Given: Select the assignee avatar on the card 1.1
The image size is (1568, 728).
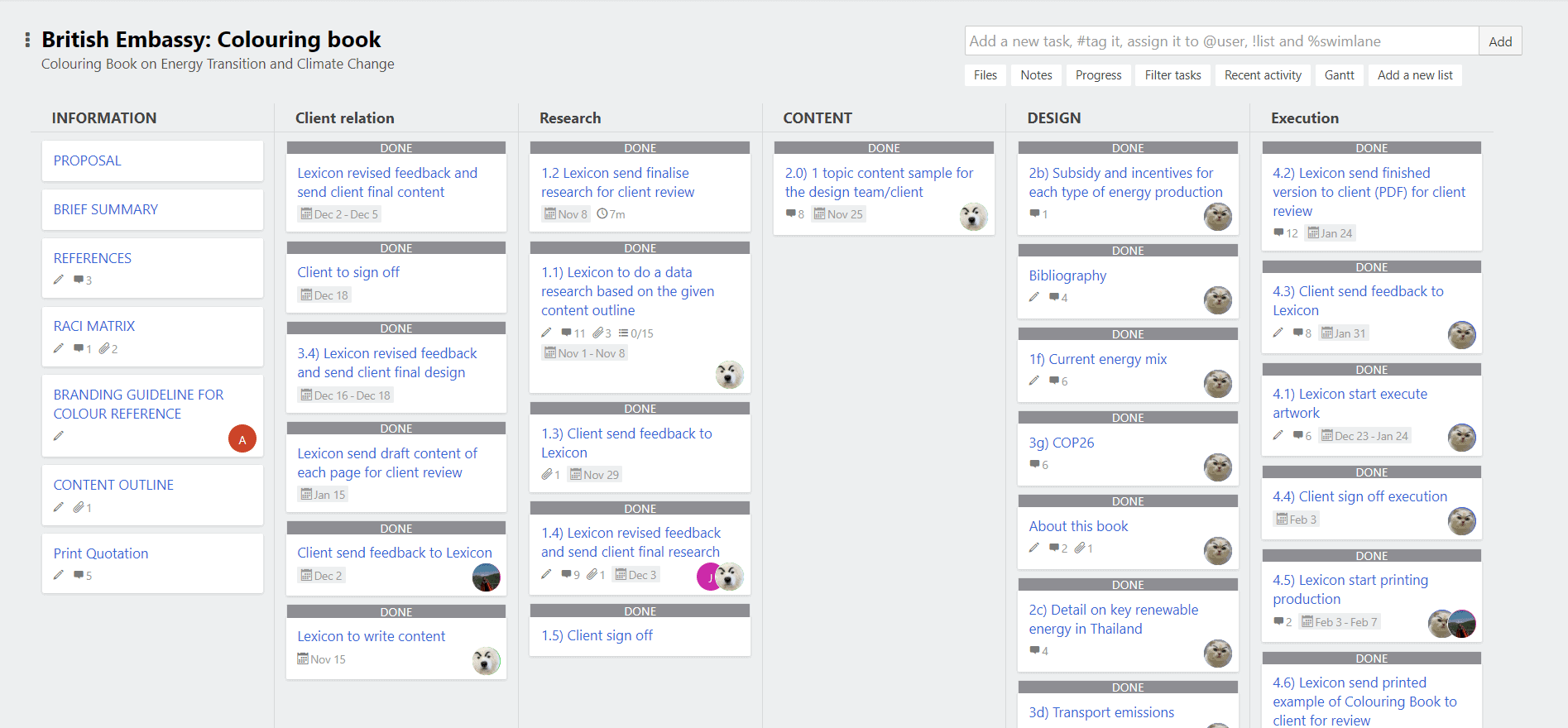Looking at the screenshot, I should coord(729,375).
